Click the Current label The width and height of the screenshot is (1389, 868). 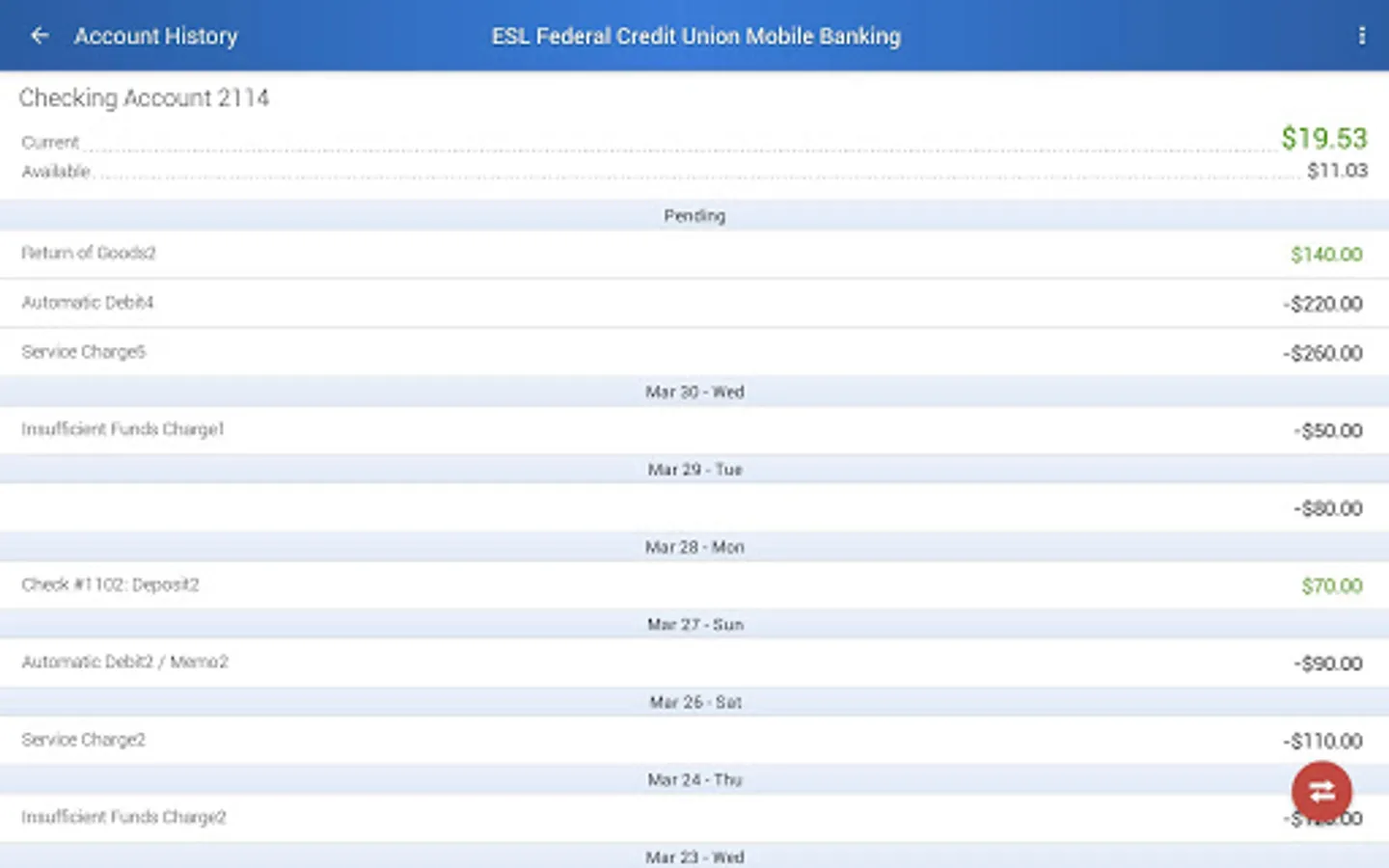pyautogui.click(x=50, y=143)
